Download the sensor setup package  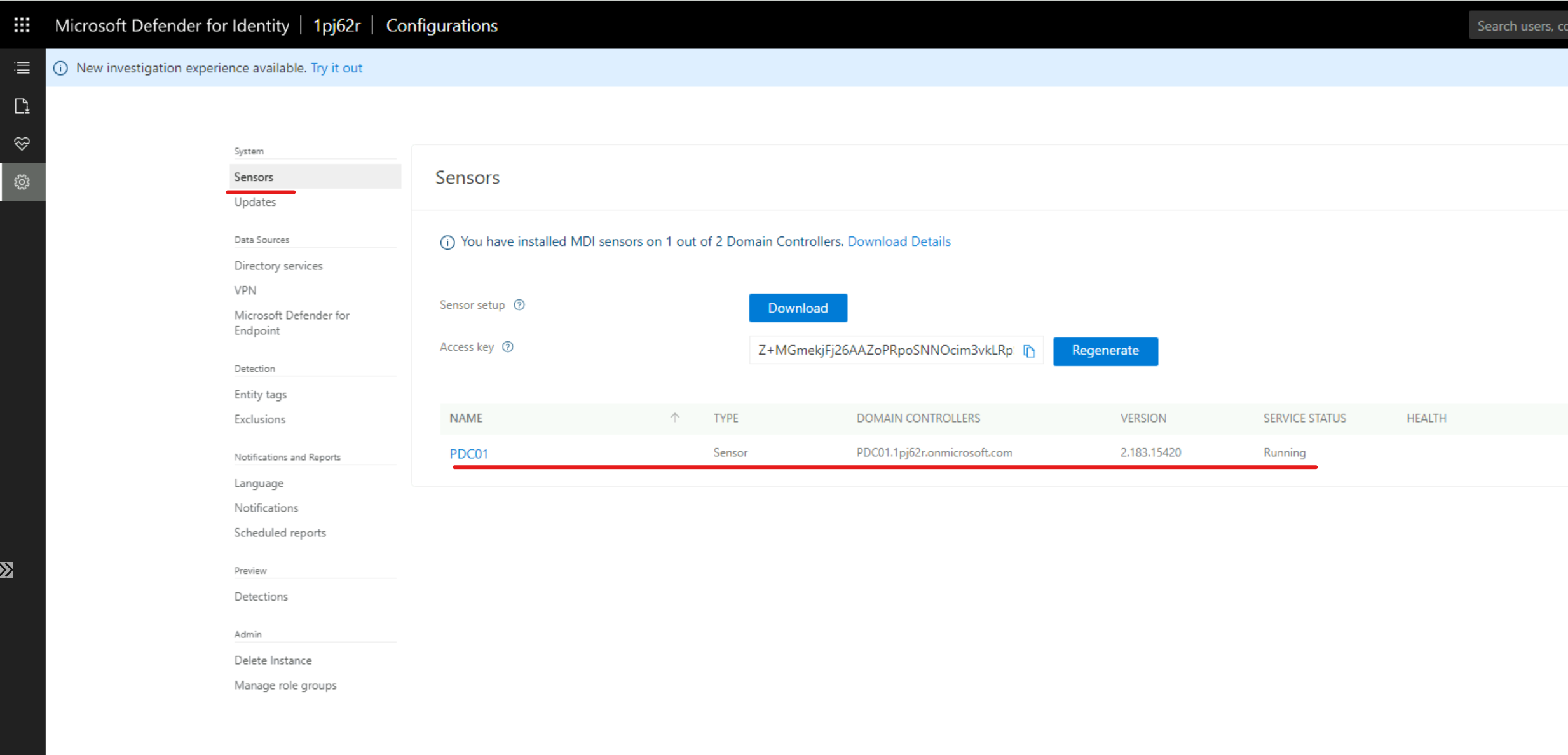pyautogui.click(x=798, y=308)
